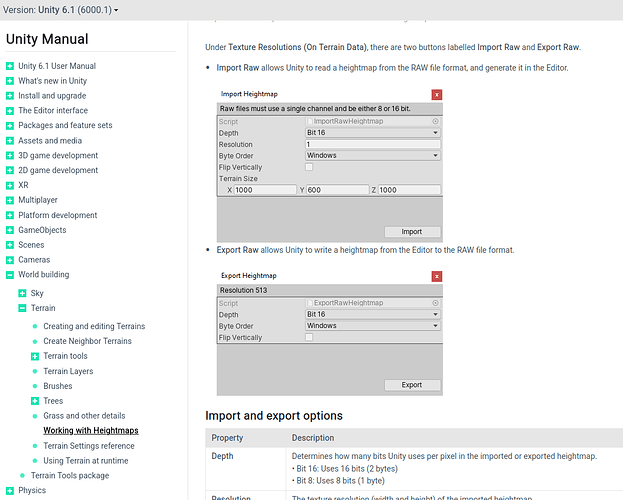Click the Depth property table cell
Image resolution: width=623 pixels, height=500 pixels.
pyautogui.click(x=246, y=469)
